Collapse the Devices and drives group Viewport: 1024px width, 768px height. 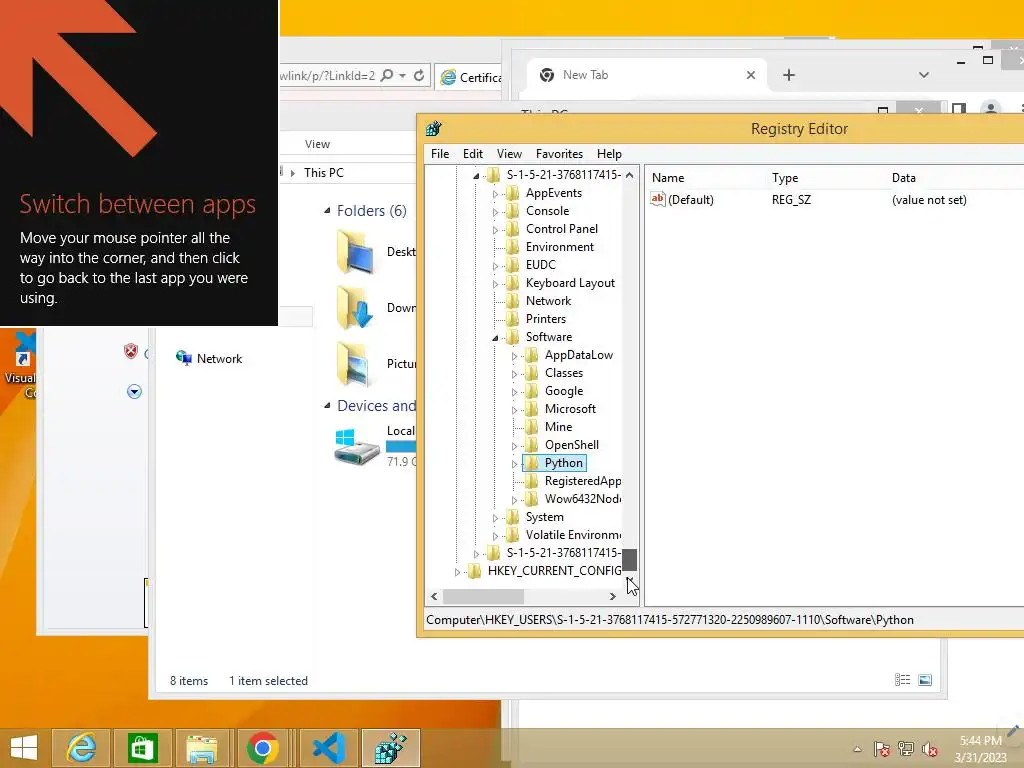click(x=327, y=406)
